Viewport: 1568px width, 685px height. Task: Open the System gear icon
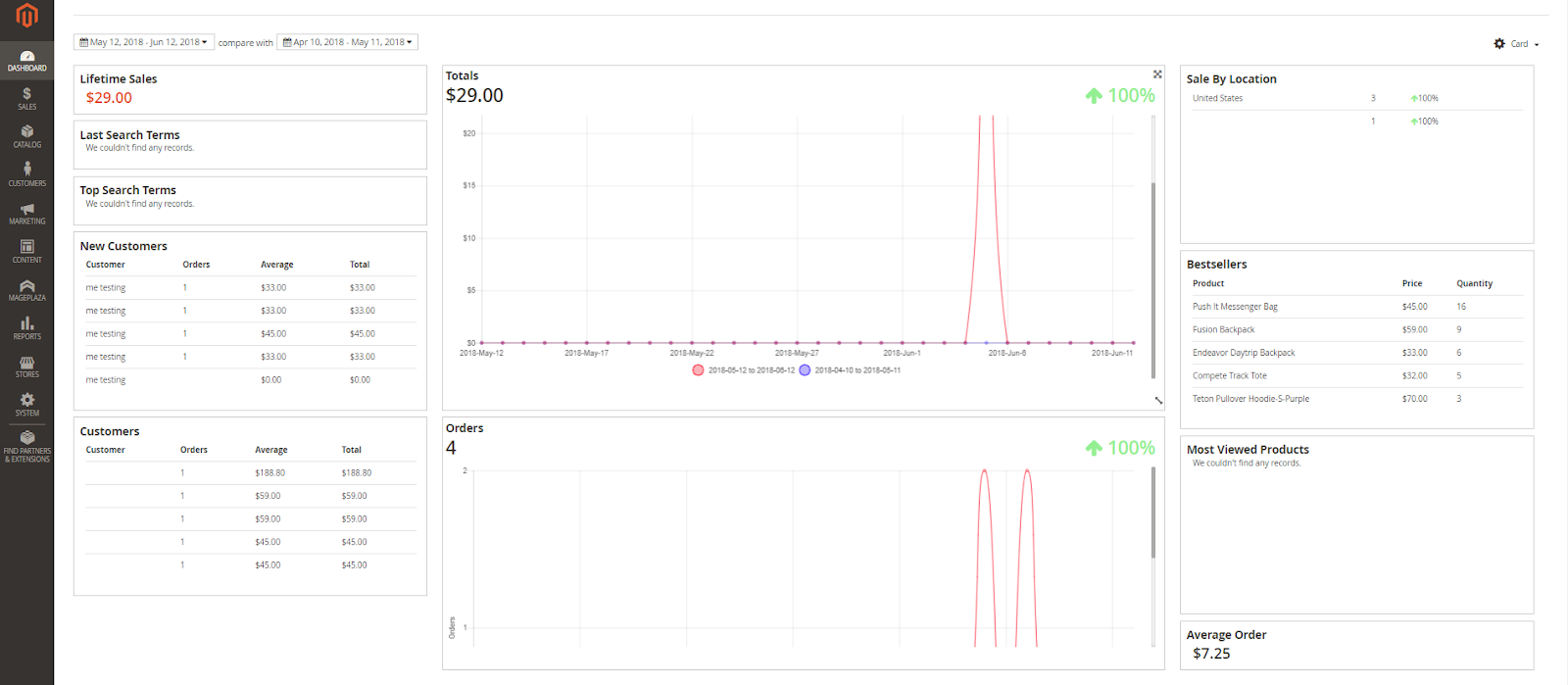[26, 405]
